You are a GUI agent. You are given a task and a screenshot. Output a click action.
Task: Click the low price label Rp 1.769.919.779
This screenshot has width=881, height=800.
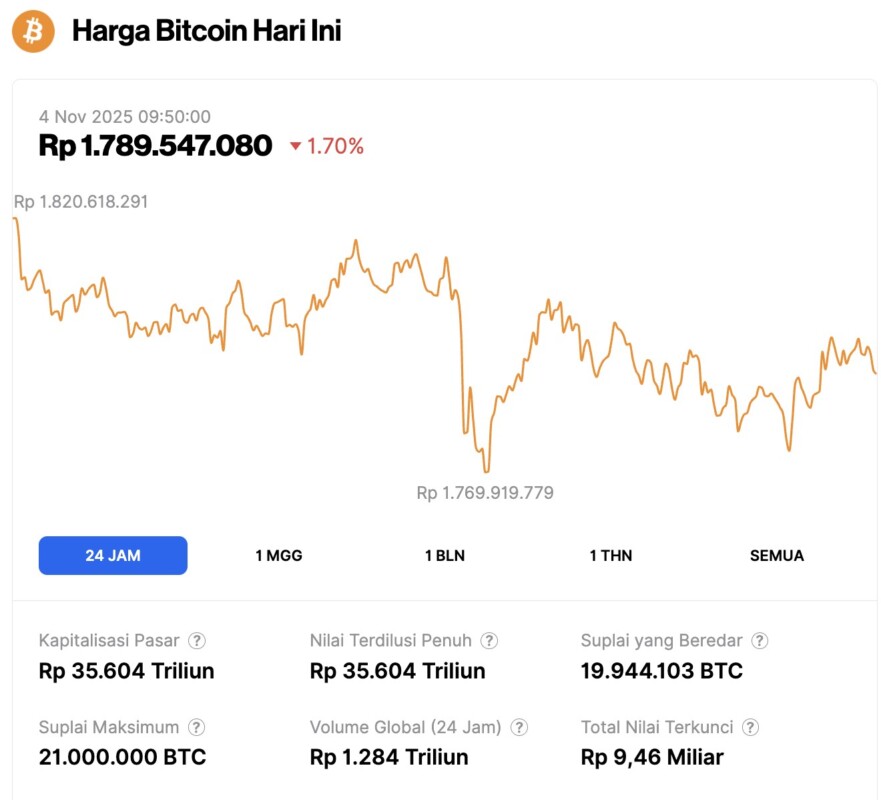pyautogui.click(x=485, y=493)
